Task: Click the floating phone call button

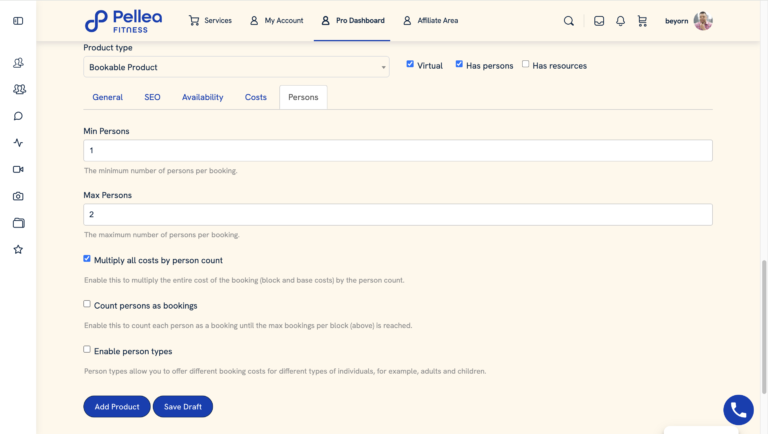Action: [738, 410]
